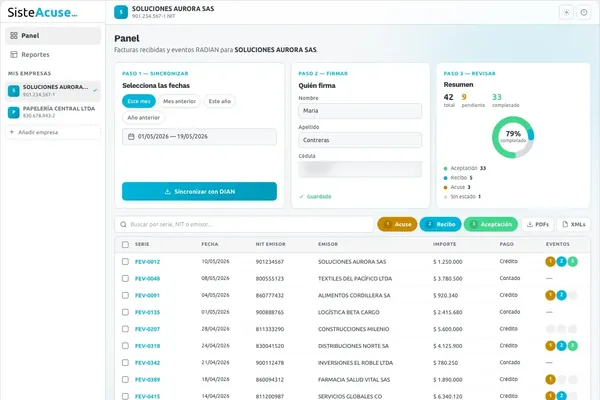Click Sincronizar con DIAN button
This screenshot has height=400, width=600.
point(199,191)
